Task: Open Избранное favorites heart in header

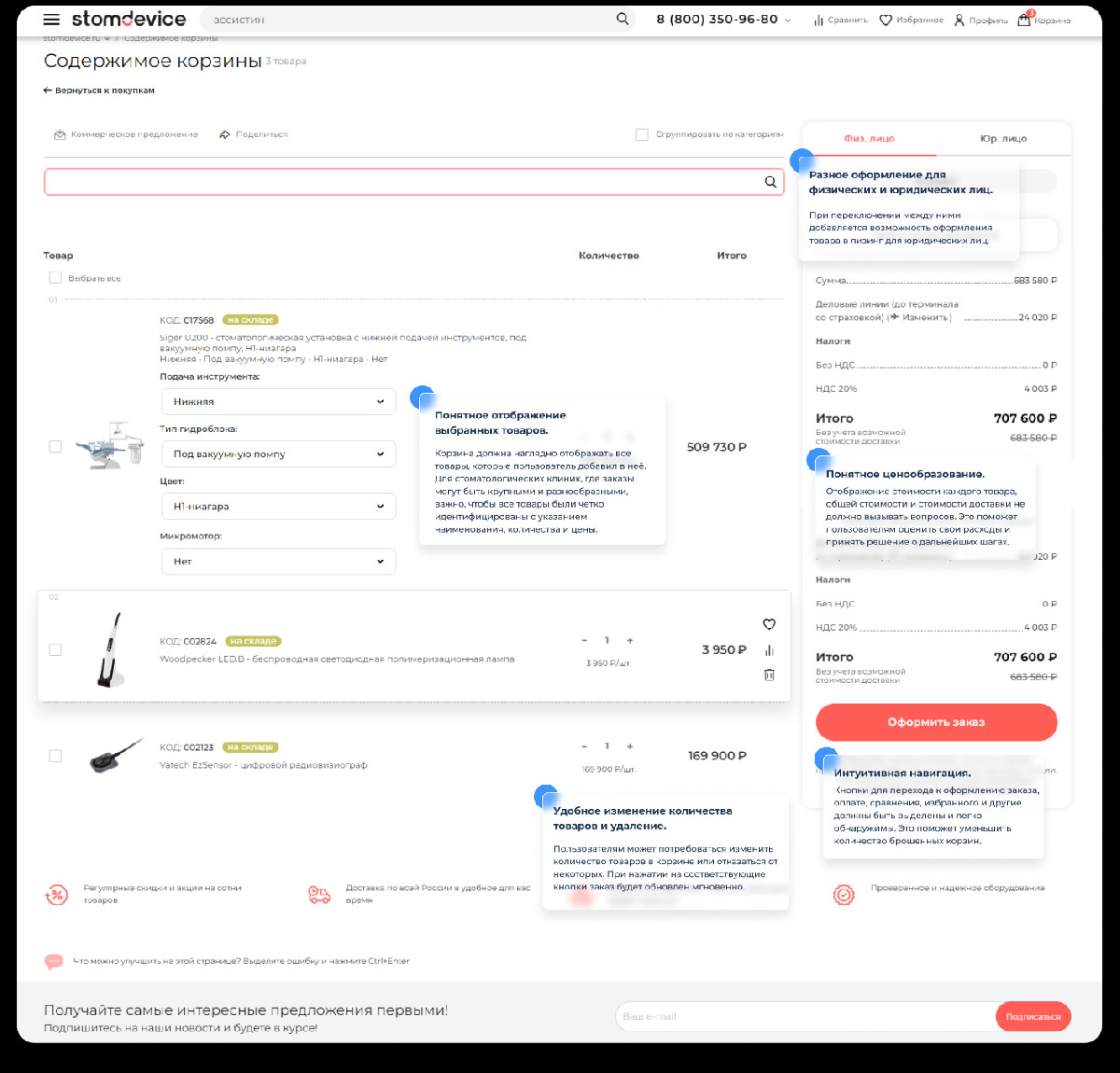Action: [x=886, y=20]
